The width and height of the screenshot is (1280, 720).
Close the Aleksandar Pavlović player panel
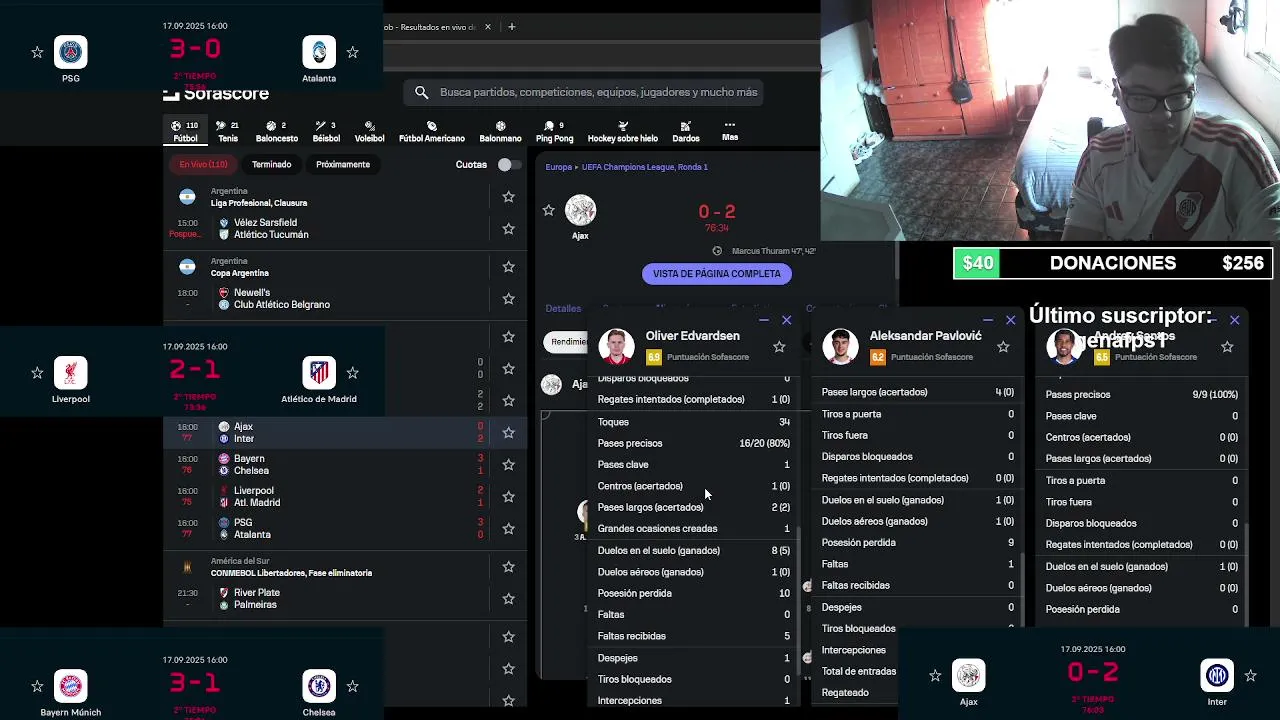click(x=1010, y=320)
